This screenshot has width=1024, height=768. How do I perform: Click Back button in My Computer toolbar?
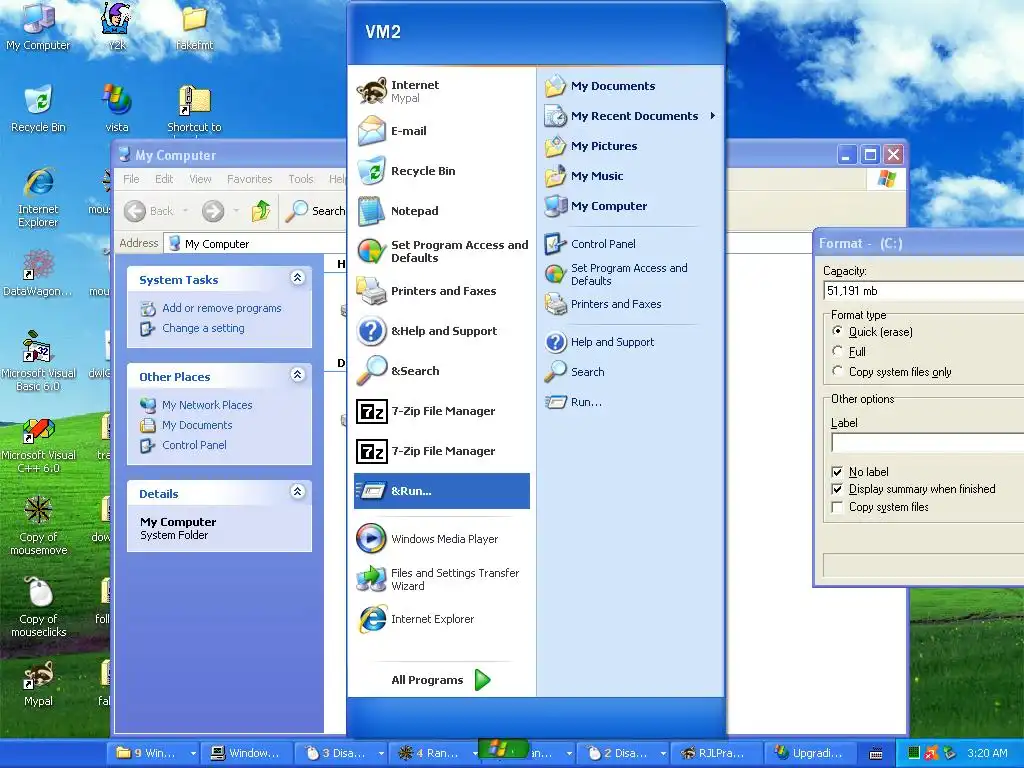[150, 211]
